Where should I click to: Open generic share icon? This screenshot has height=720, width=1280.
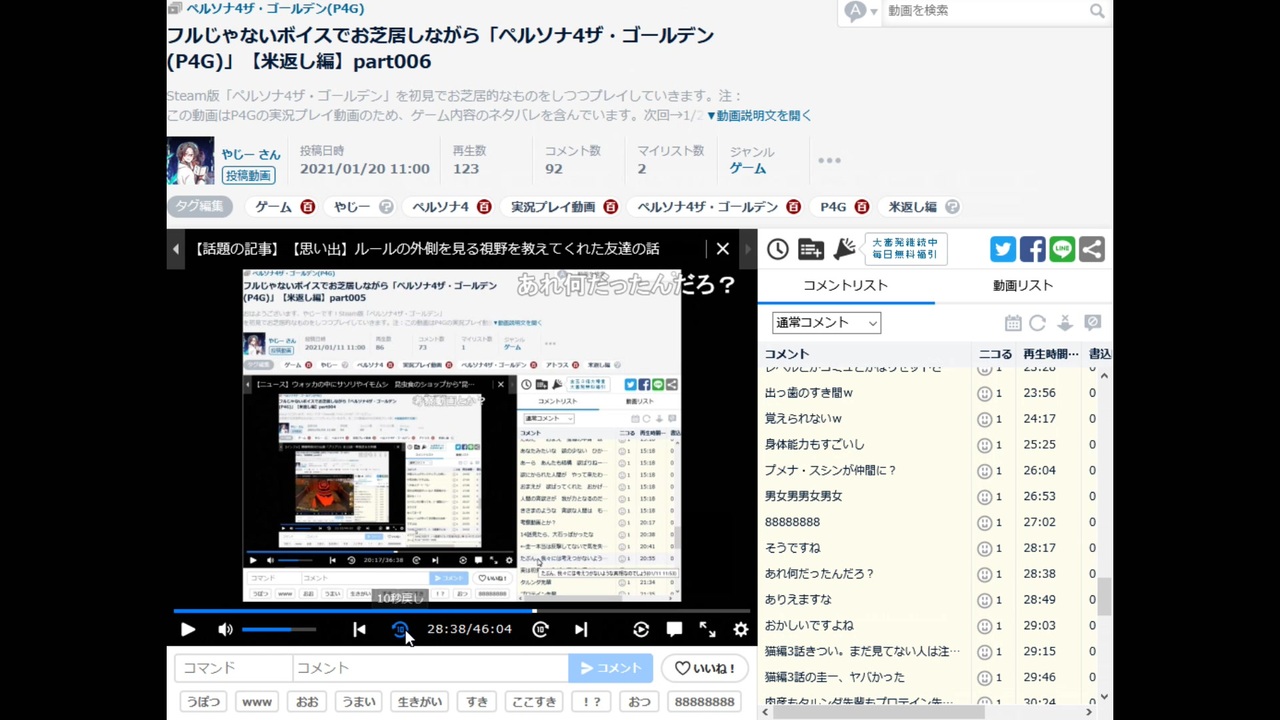click(x=1092, y=249)
